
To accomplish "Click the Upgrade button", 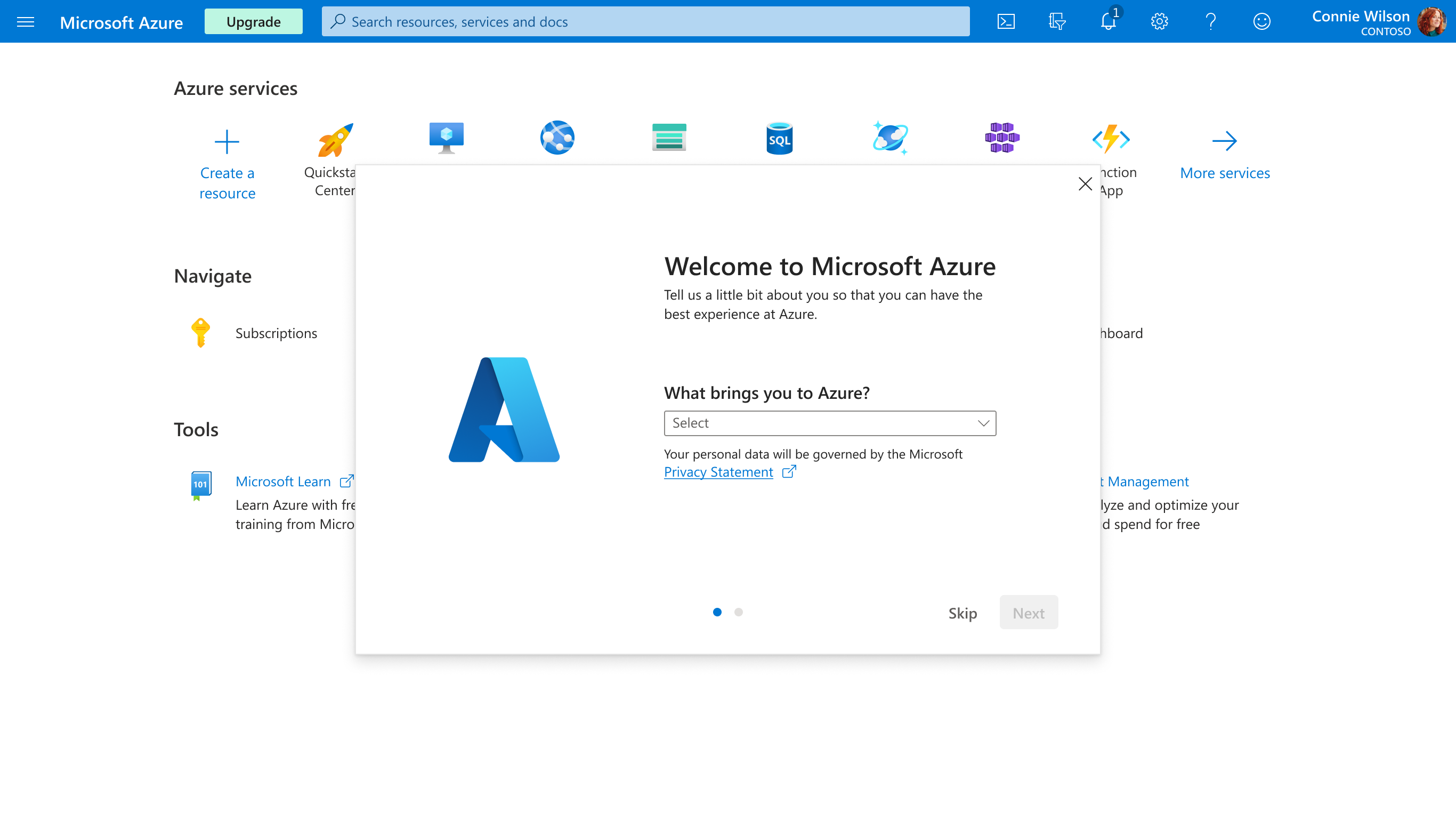I will (253, 21).
